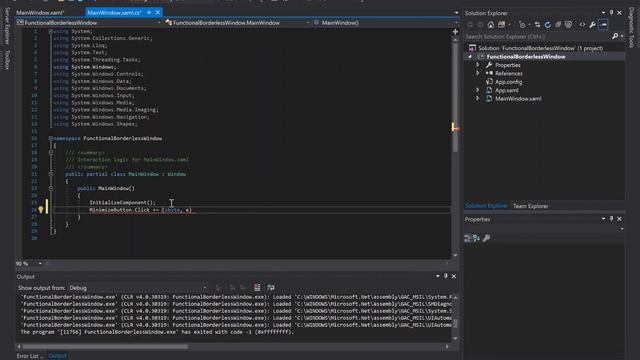Screen dimensions: 640x360
Task: Open the member dropdown MainWindow()
Action: 385,23
